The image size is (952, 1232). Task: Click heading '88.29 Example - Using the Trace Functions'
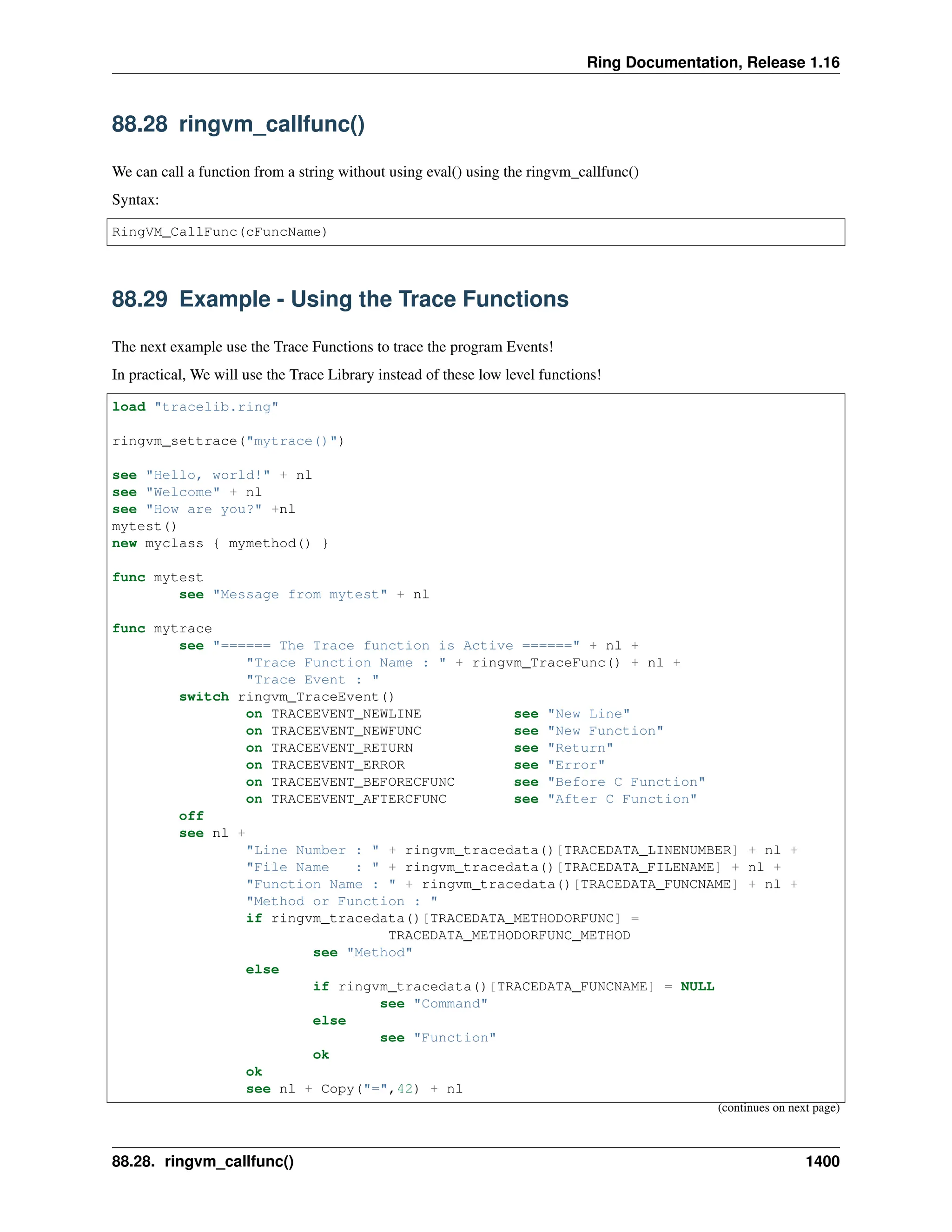click(x=339, y=299)
